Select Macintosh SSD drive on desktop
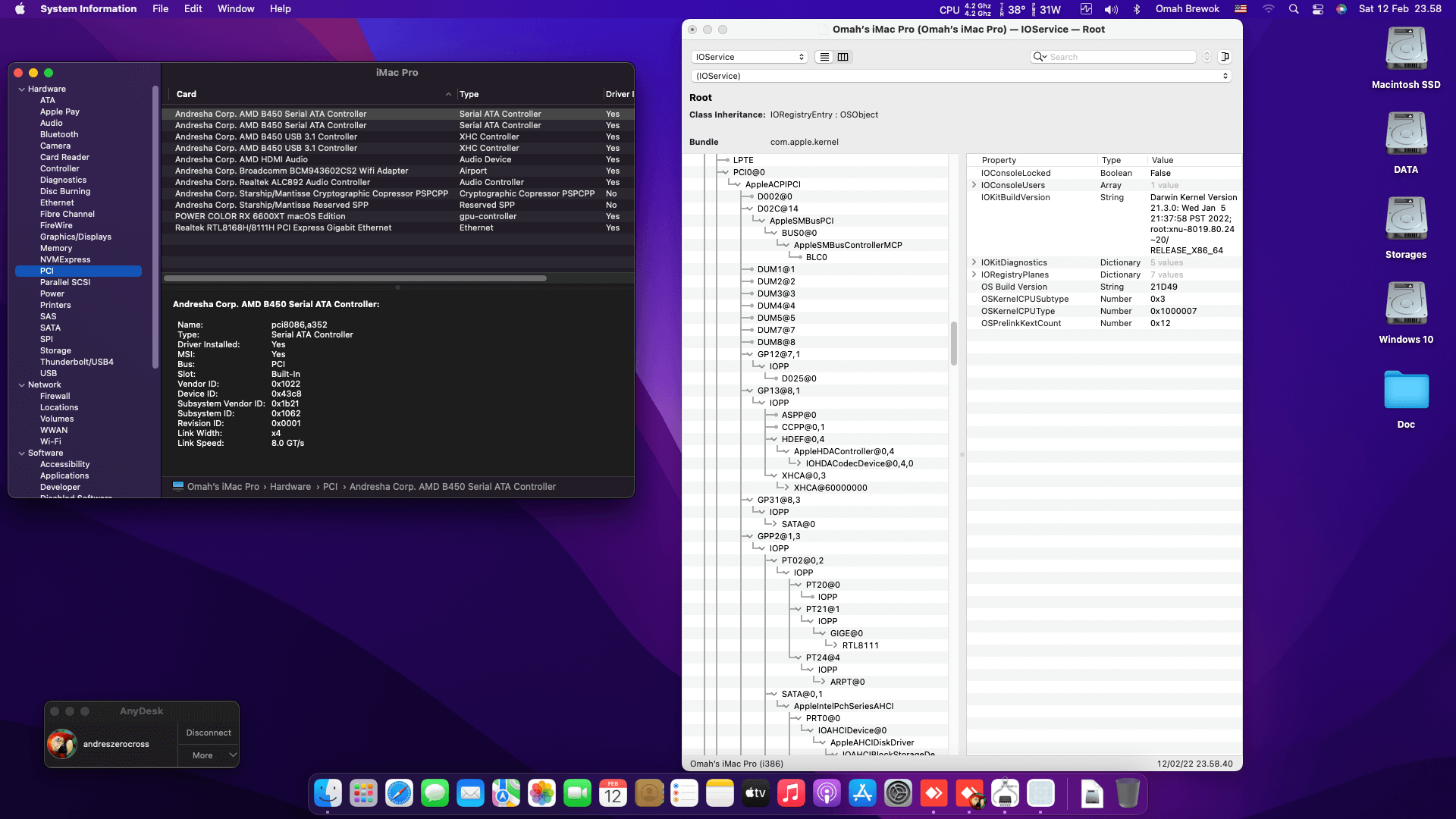The height and width of the screenshot is (819, 1456). coord(1406,58)
